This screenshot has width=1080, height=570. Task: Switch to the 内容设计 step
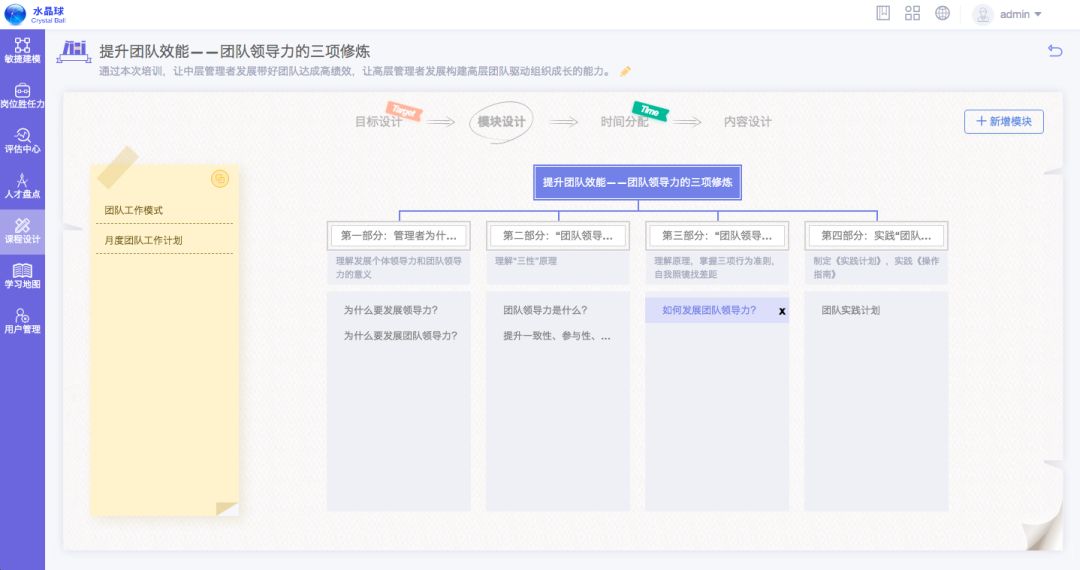click(x=747, y=122)
